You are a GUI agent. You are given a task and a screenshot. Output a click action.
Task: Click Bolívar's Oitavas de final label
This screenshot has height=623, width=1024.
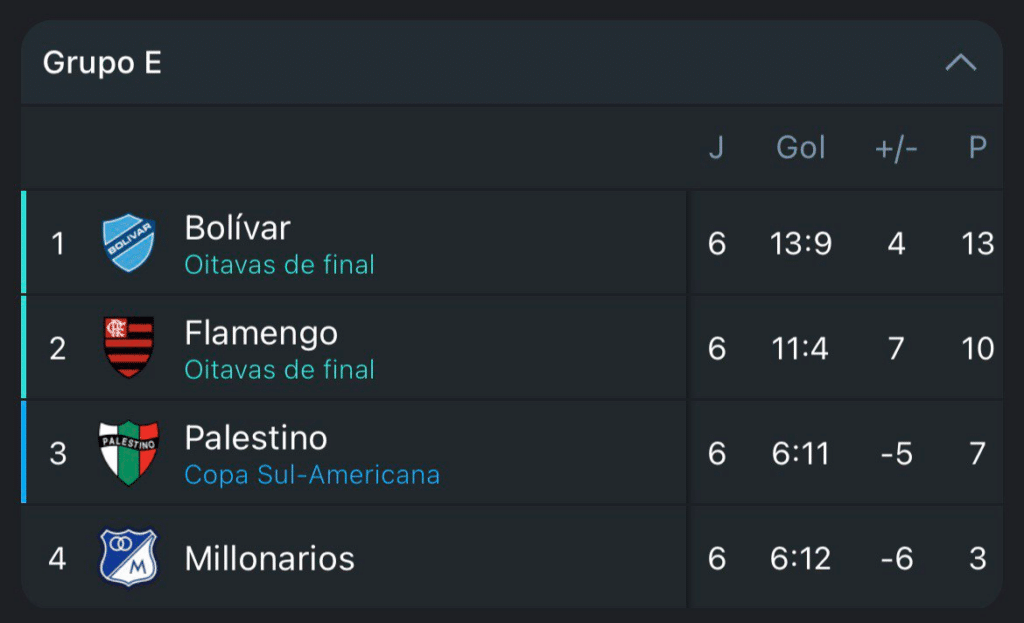pyautogui.click(x=279, y=265)
